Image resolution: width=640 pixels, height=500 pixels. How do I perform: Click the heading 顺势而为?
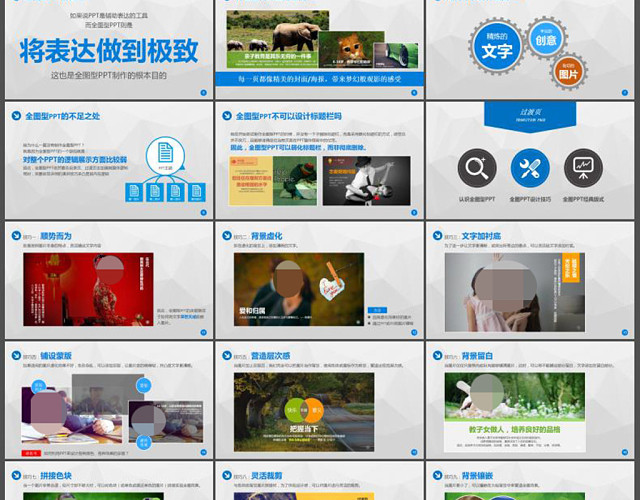coord(56,236)
